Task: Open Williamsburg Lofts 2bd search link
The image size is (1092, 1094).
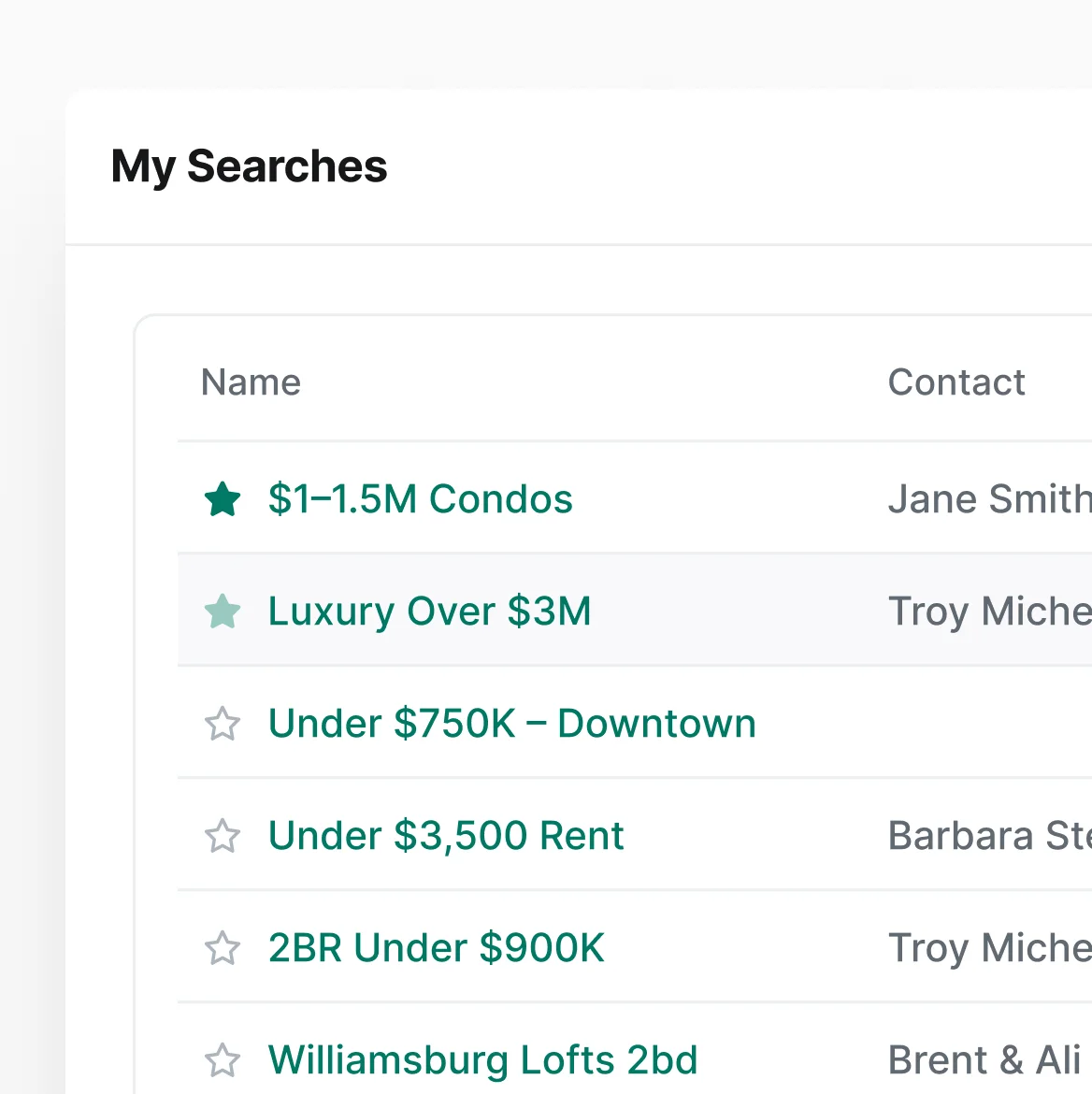Action: point(482,1060)
